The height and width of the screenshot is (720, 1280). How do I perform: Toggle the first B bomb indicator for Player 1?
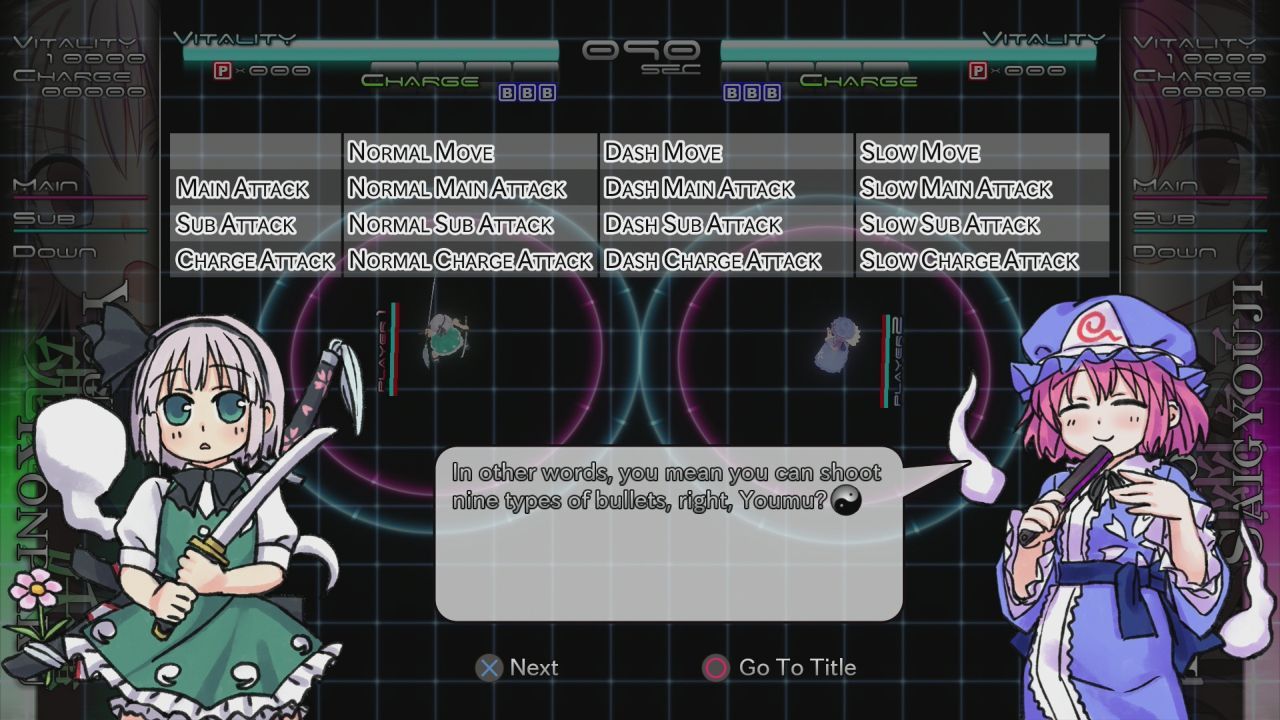point(505,90)
